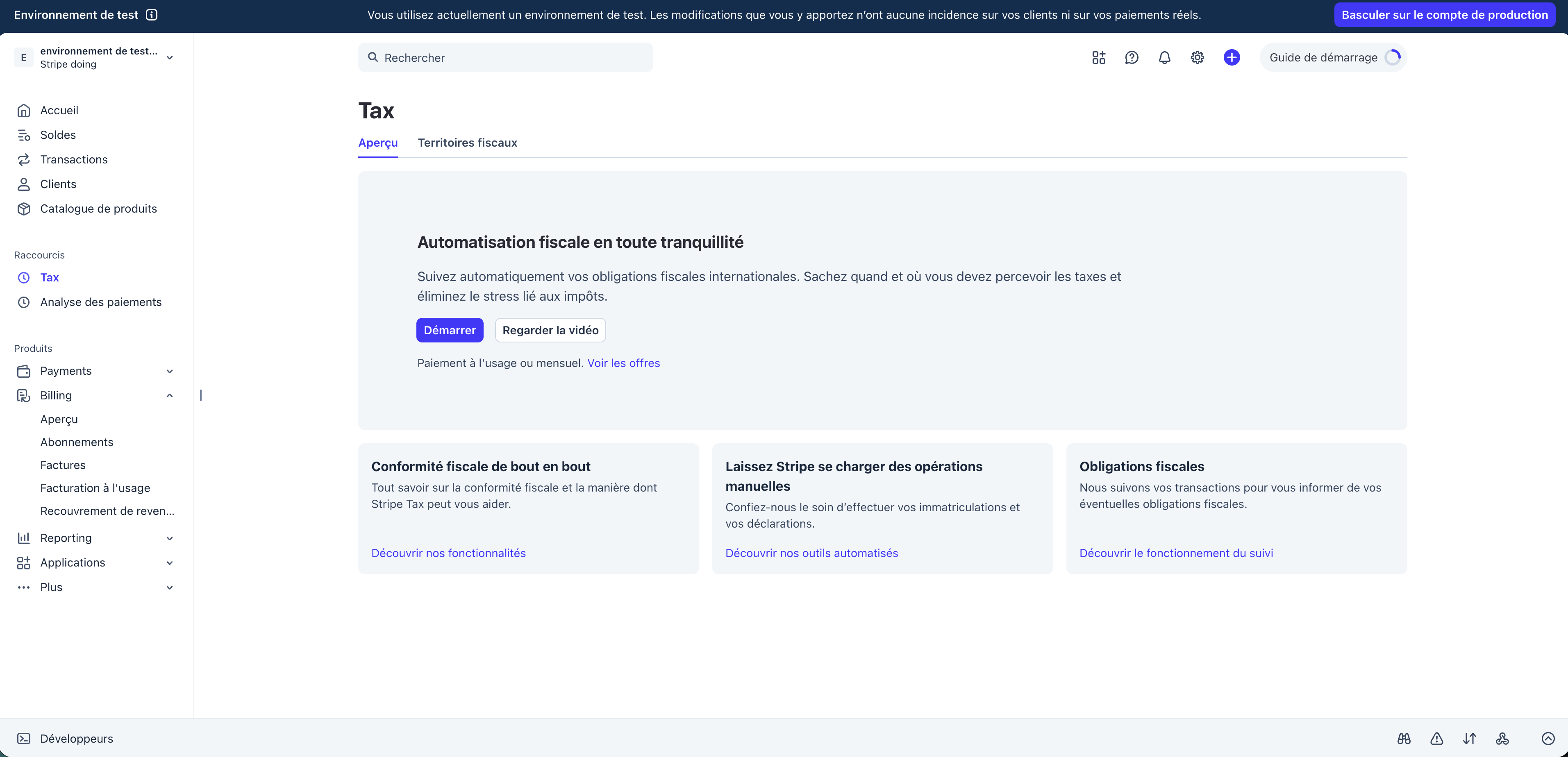The height and width of the screenshot is (757, 1568).
Task: Expand the Applications menu chevron
Action: (170, 563)
